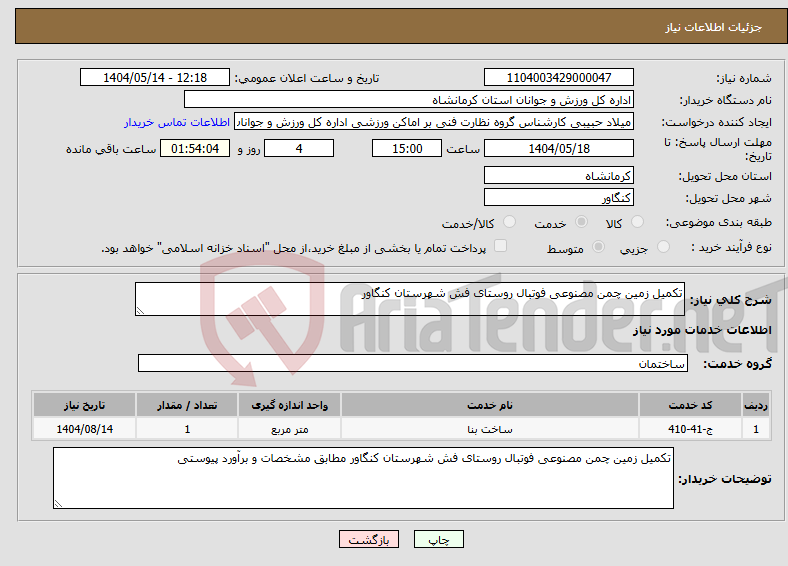This screenshot has height=566, width=788.
Task: Click the کد خدمت column header
Action: pyautogui.click(x=691, y=405)
